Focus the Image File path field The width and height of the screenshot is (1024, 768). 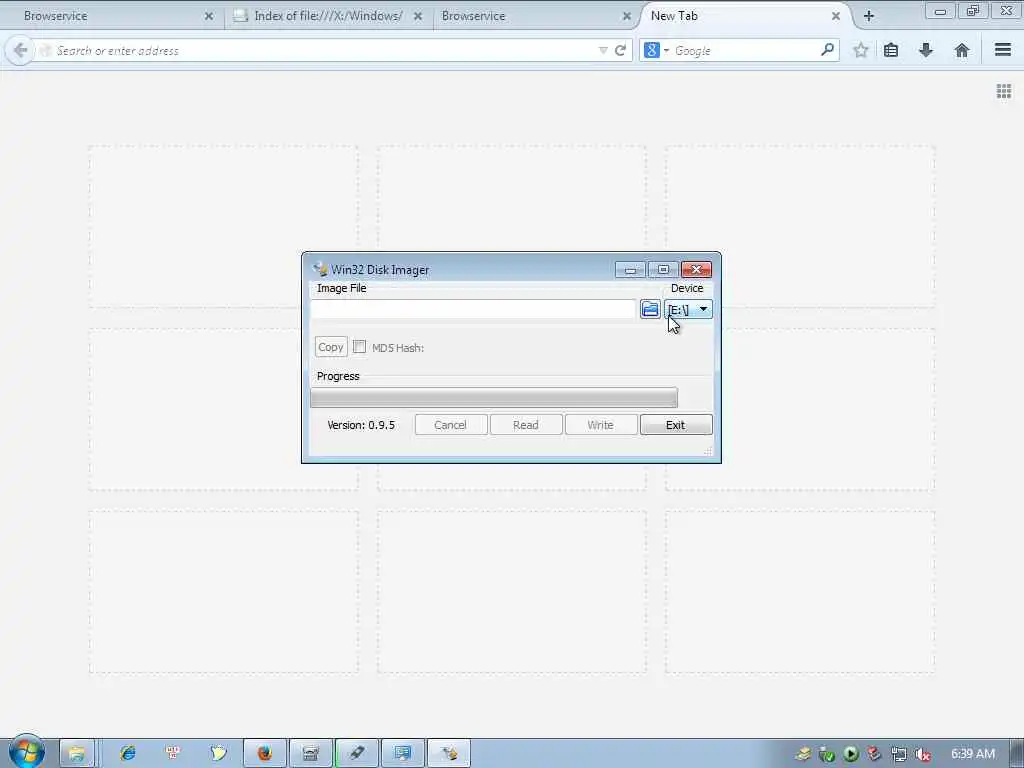click(x=473, y=309)
